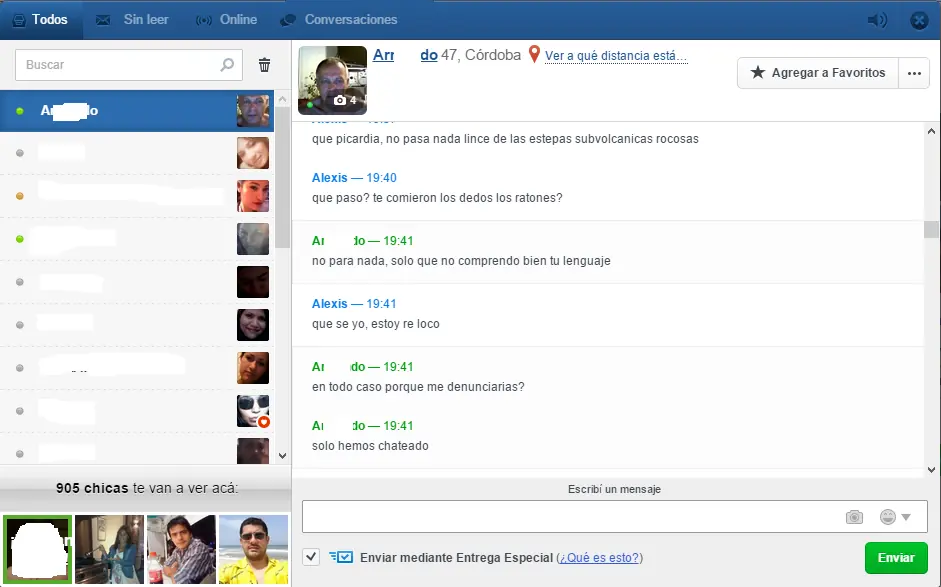Click Ver a qué distancia está link
The width and height of the screenshot is (941, 587).
click(616, 56)
